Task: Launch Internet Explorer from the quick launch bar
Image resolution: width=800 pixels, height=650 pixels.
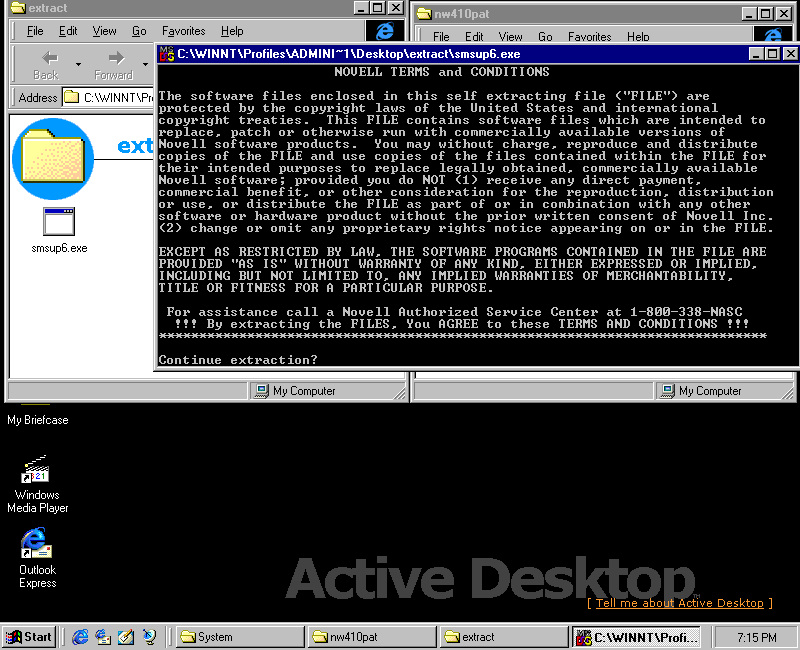Action: 80,637
